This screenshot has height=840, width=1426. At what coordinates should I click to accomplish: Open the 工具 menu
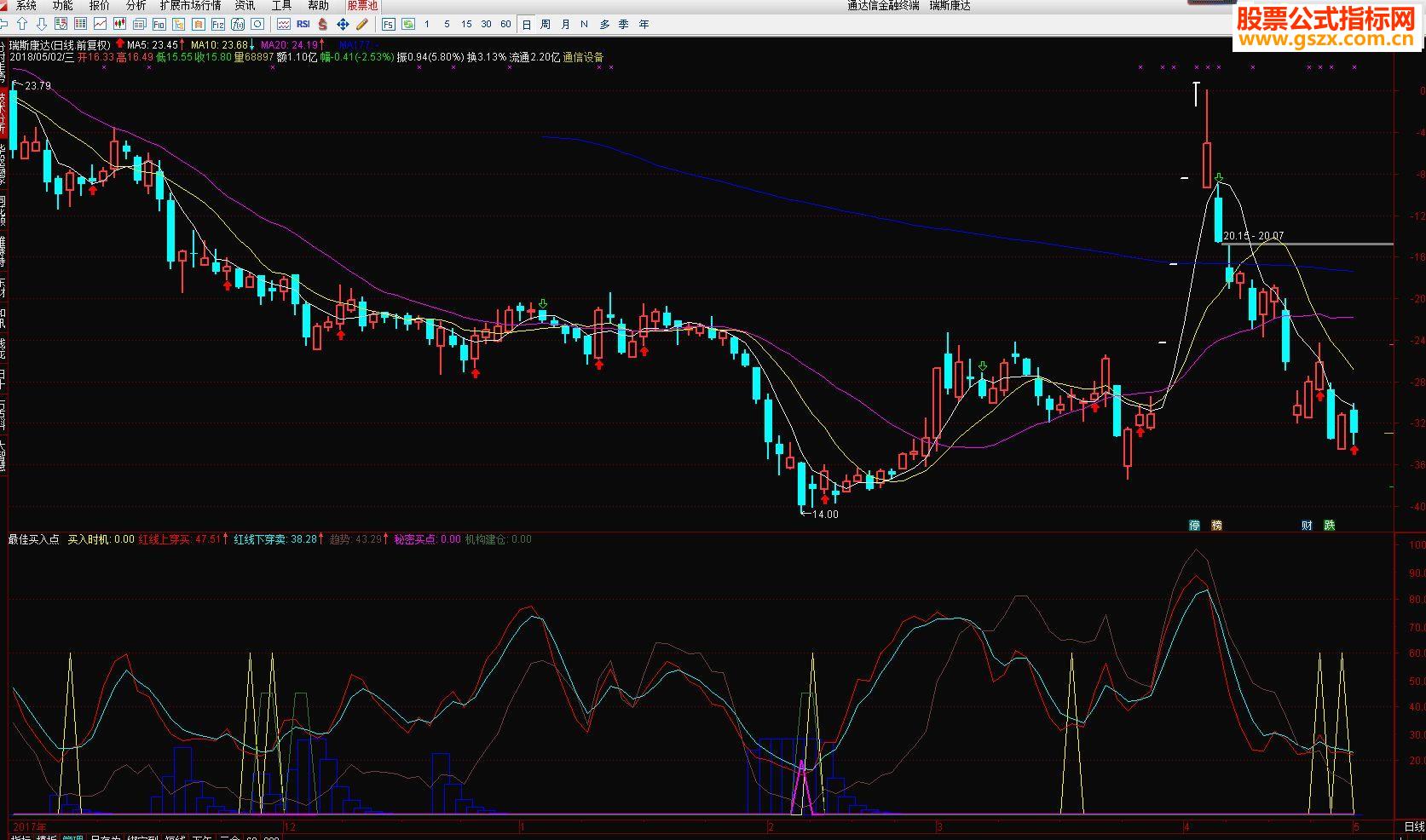[281, 6]
